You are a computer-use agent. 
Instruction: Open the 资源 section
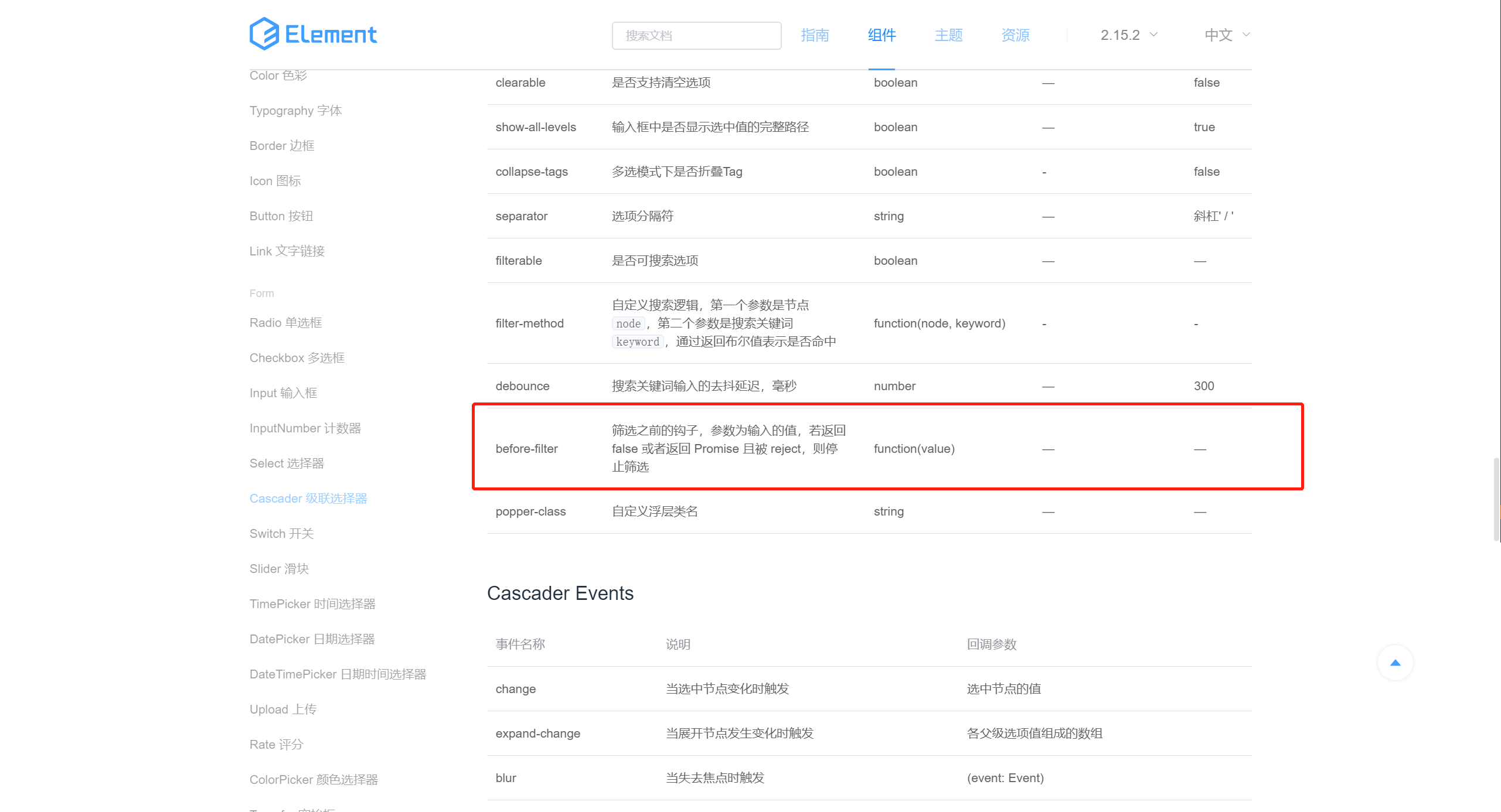(1015, 35)
